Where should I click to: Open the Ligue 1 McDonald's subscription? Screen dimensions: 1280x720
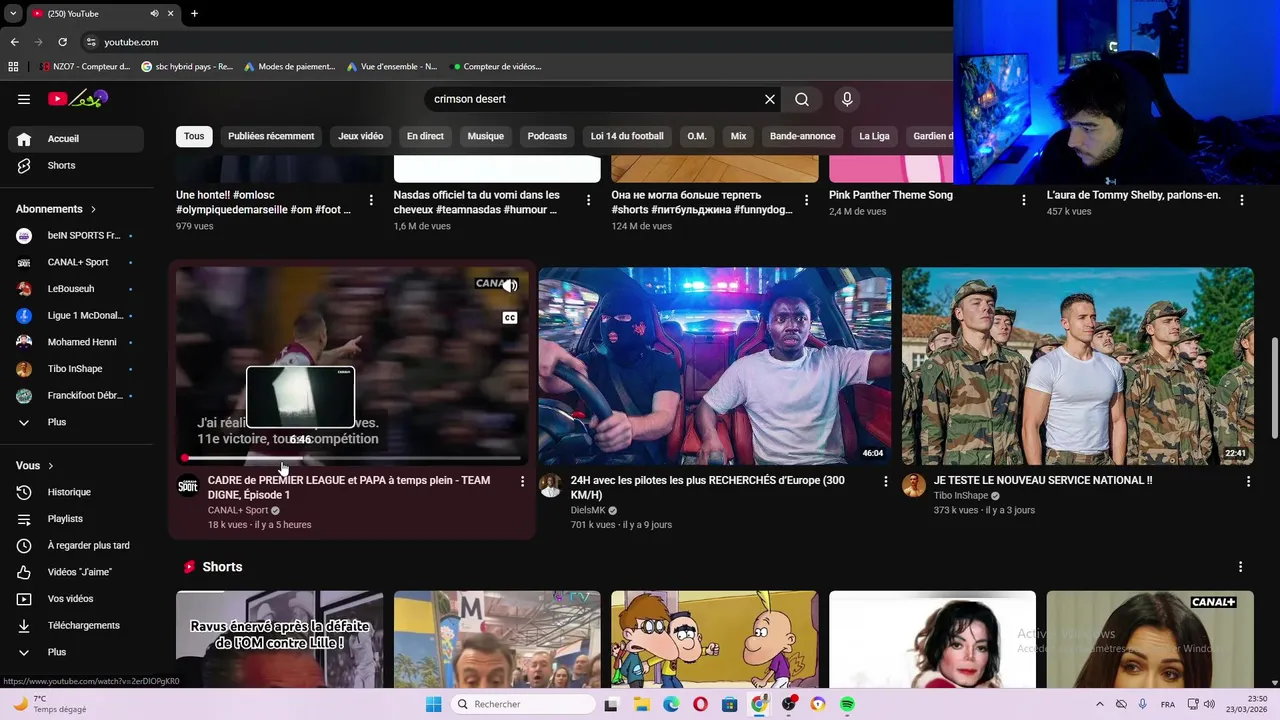pos(76,315)
